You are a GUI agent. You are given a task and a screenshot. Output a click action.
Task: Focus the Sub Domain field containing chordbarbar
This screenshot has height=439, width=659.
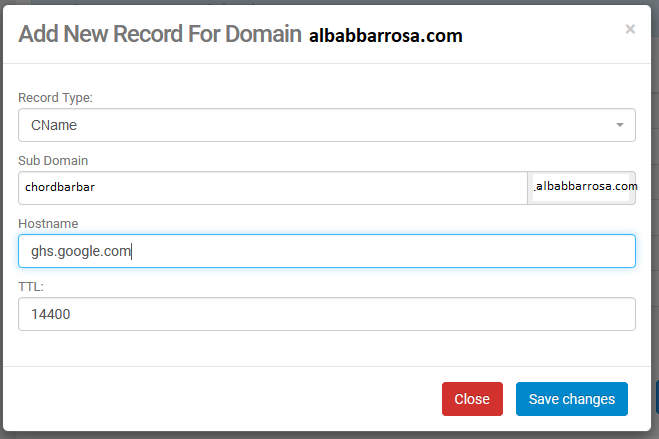pos(273,188)
